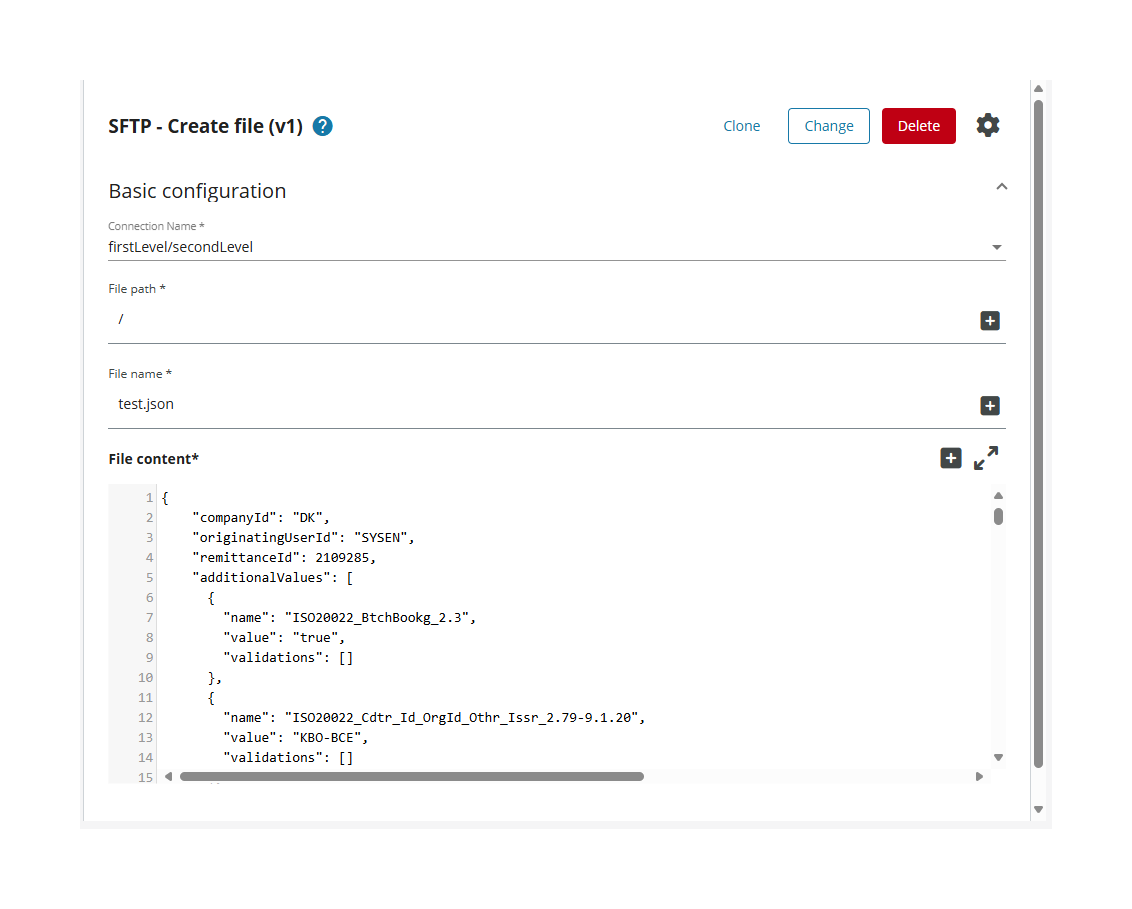Click the code editor vertical scrollbar thumb
Image resolution: width=1132 pixels, height=909 pixels.
pos(998,517)
